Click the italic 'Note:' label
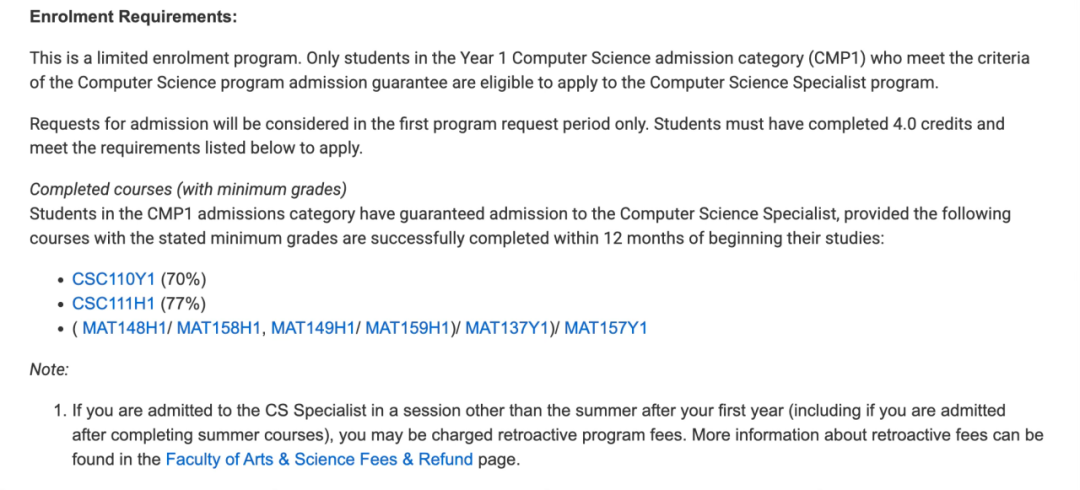 pos(49,370)
